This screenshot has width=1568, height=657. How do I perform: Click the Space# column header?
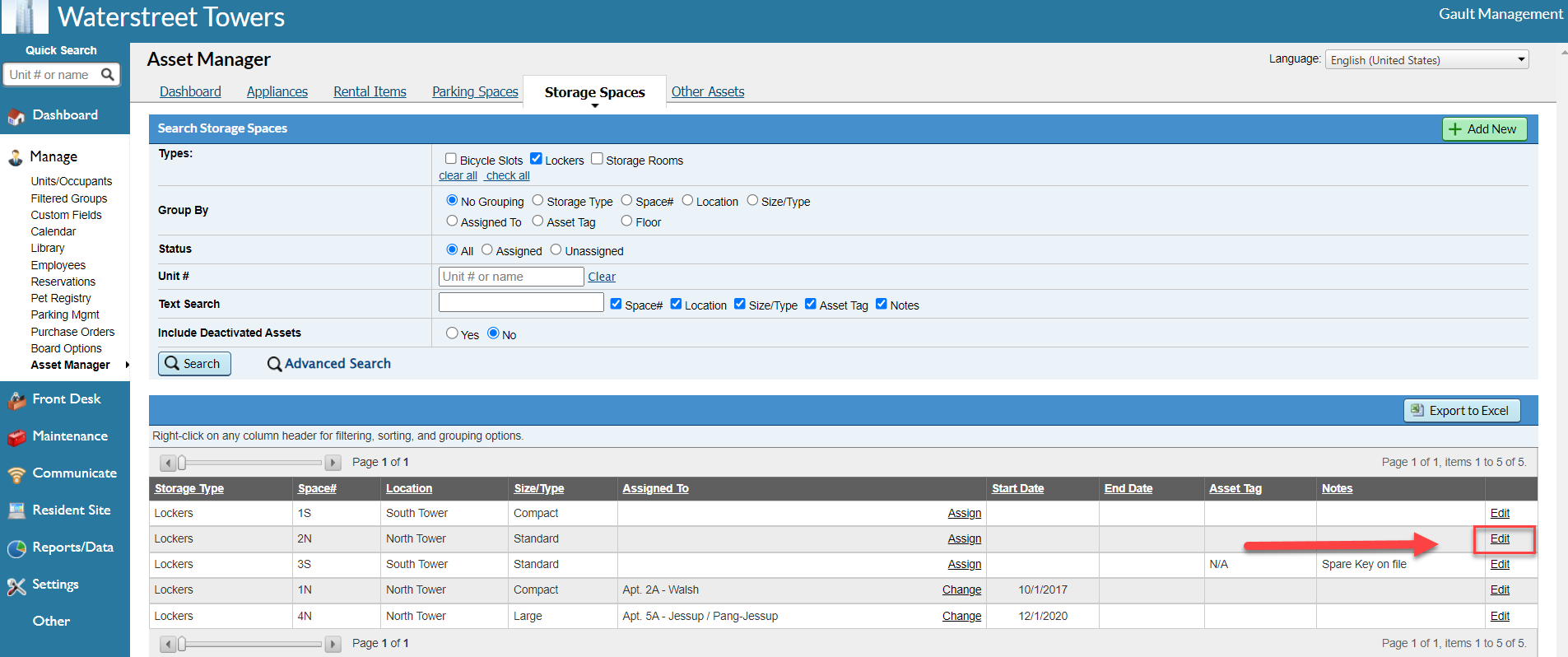317,488
